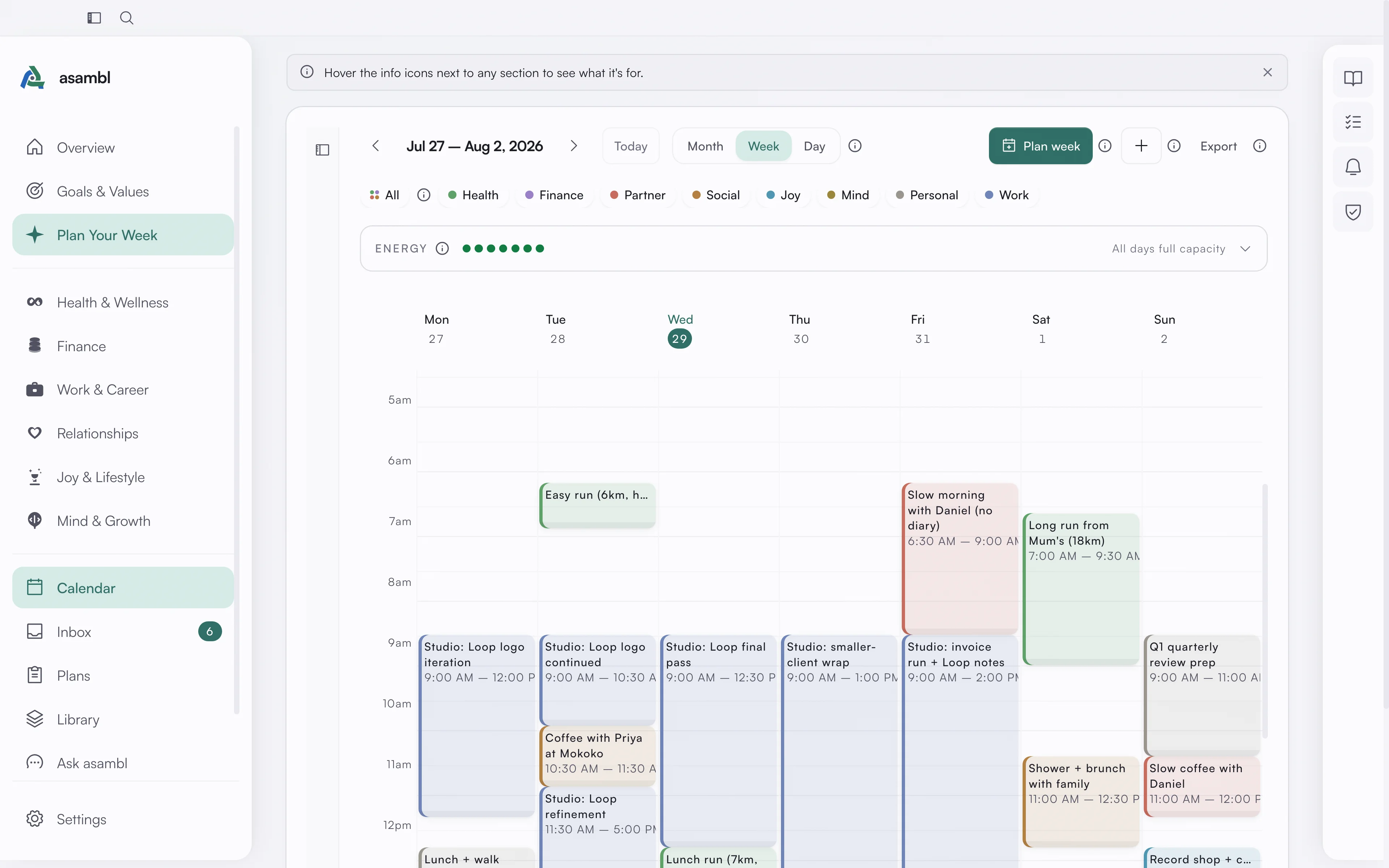The width and height of the screenshot is (1389, 868).
Task: Toggle the Health category filter
Action: pos(473,195)
